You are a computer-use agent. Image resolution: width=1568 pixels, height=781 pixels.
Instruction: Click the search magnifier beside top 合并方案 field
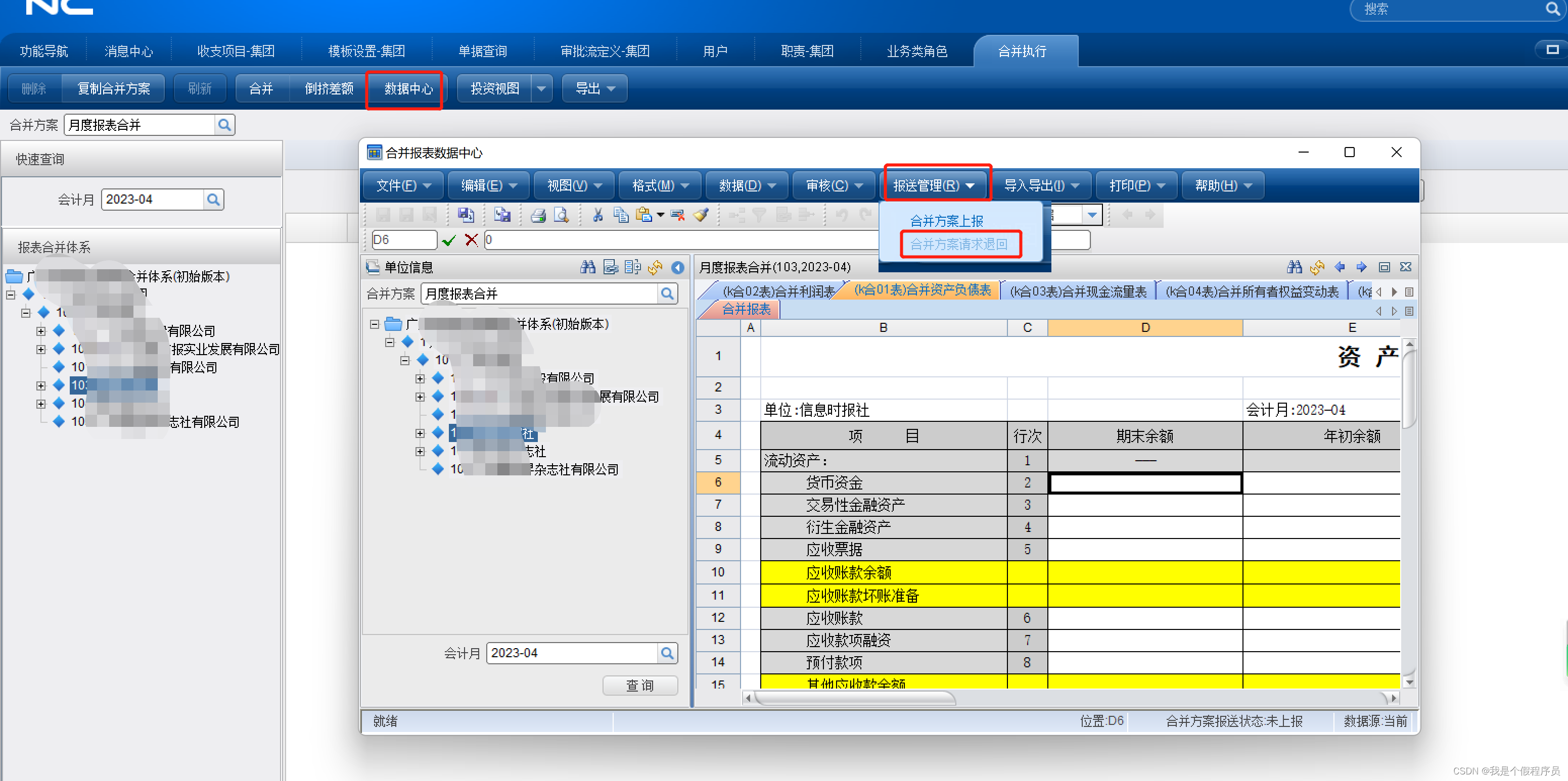point(224,125)
